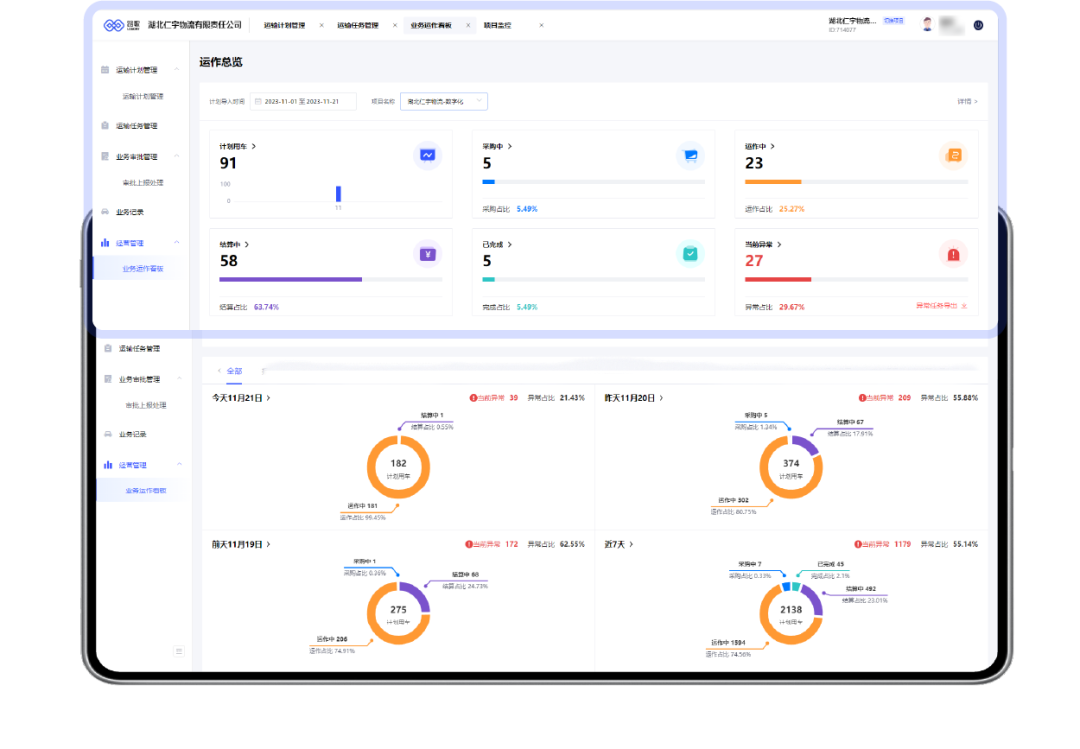1080x749 pixels.
Task: Switch to the 项目监控 header tab
Action: pyautogui.click(x=497, y=25)
